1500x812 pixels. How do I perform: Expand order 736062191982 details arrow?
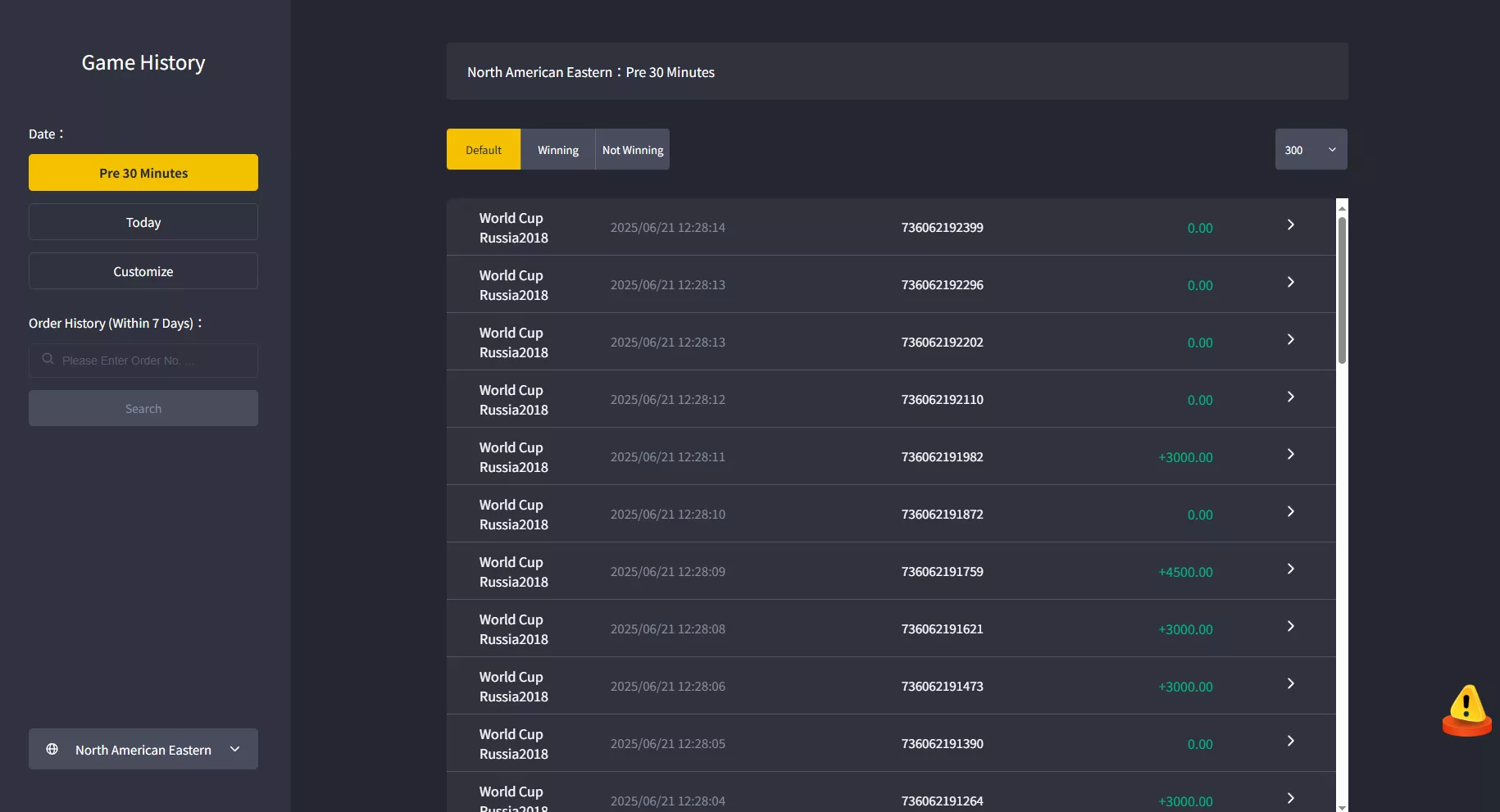tap(1290, 454)
